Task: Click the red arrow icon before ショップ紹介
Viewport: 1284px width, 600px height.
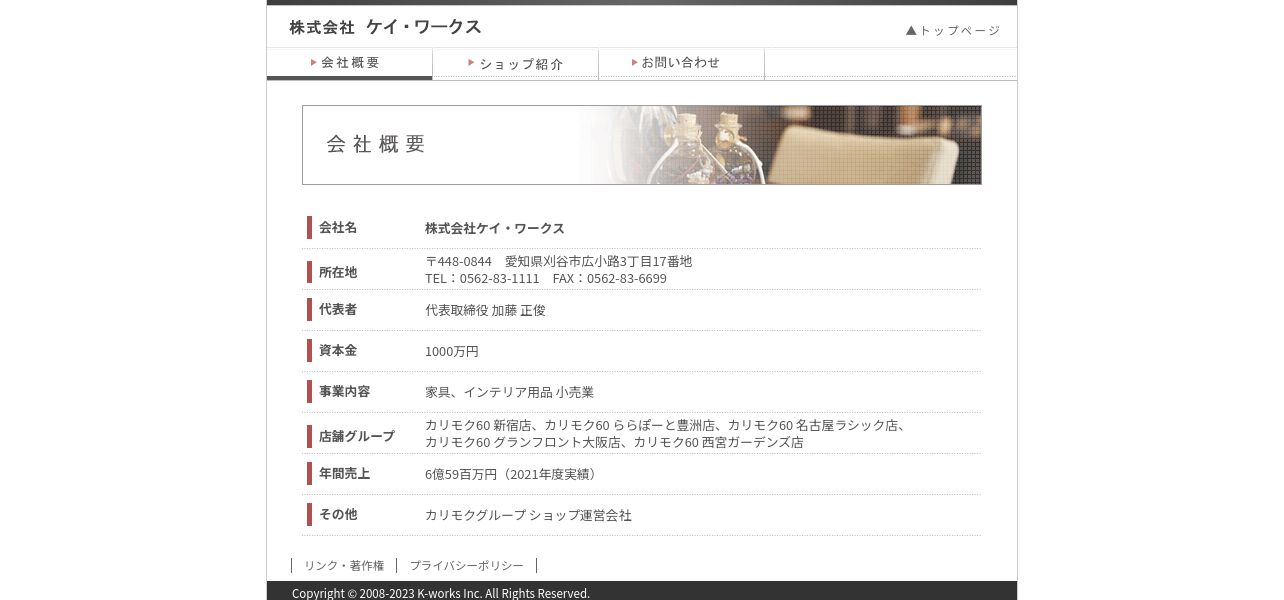Action: 471,62
